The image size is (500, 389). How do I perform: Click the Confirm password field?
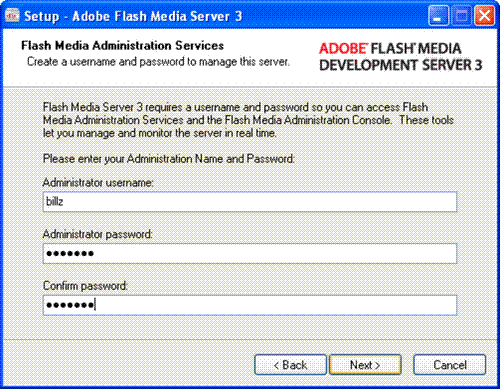[250, 305]
